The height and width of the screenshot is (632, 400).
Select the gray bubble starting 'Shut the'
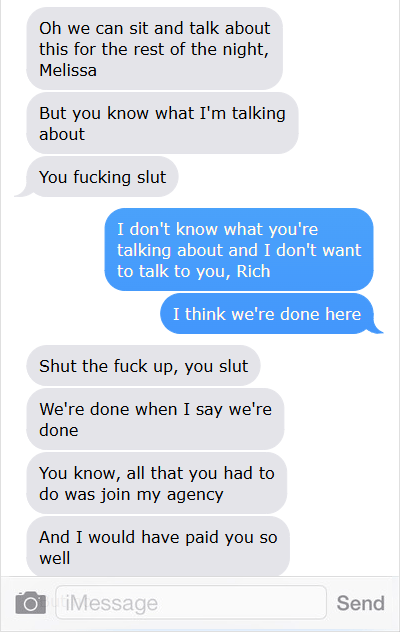[143, 366]
